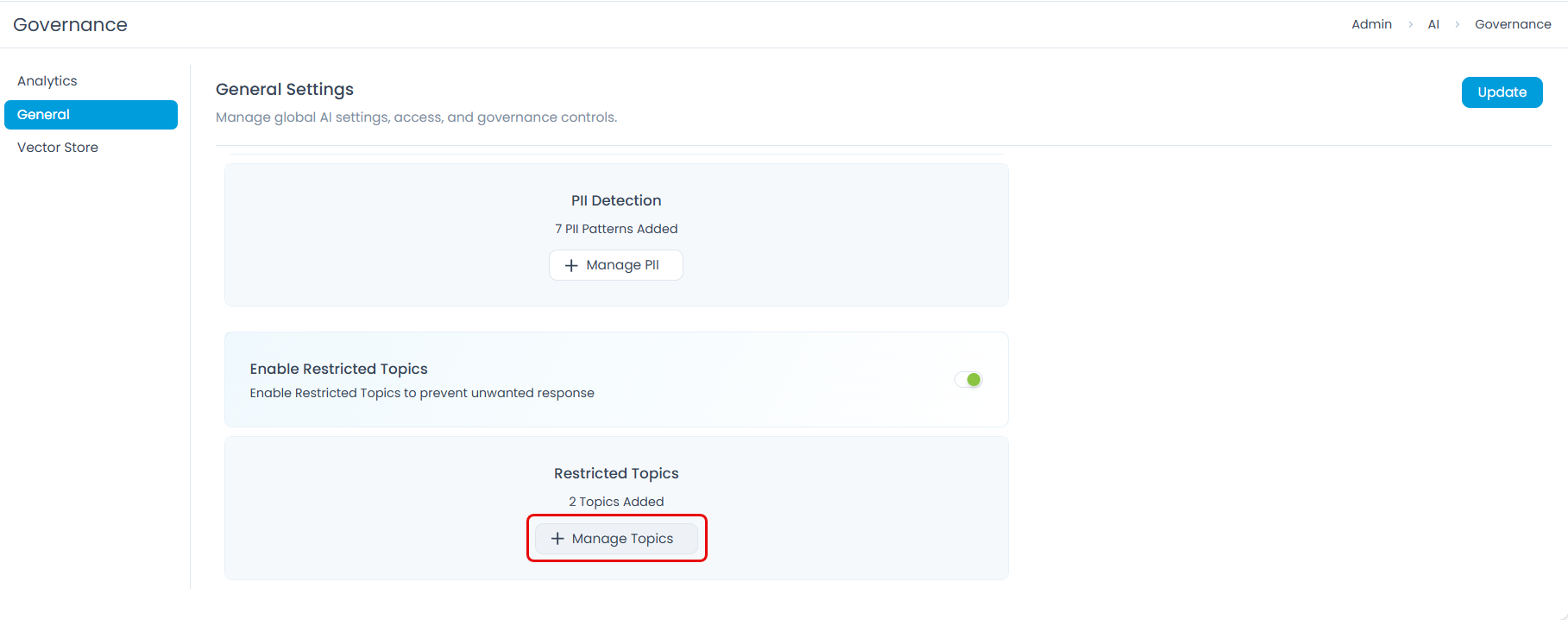Open the Analytics sidebar tab
Image resolution: width=1568 pixels, height=620 pixels.
[47, 81]
